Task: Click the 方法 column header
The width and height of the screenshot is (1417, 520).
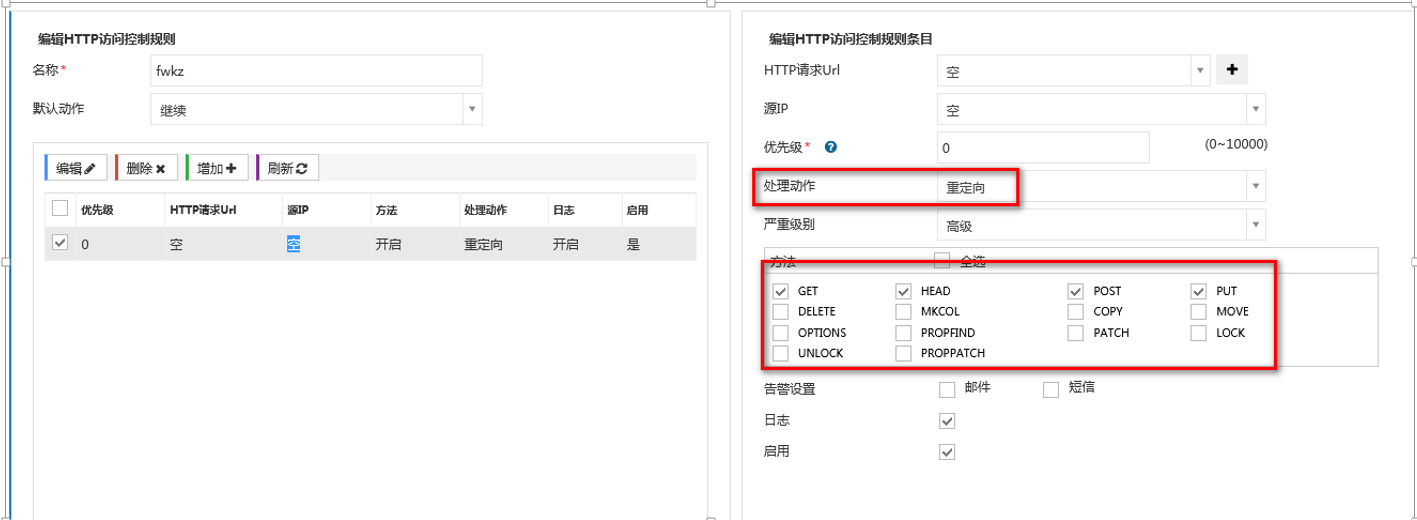Action: click(386, 210)
